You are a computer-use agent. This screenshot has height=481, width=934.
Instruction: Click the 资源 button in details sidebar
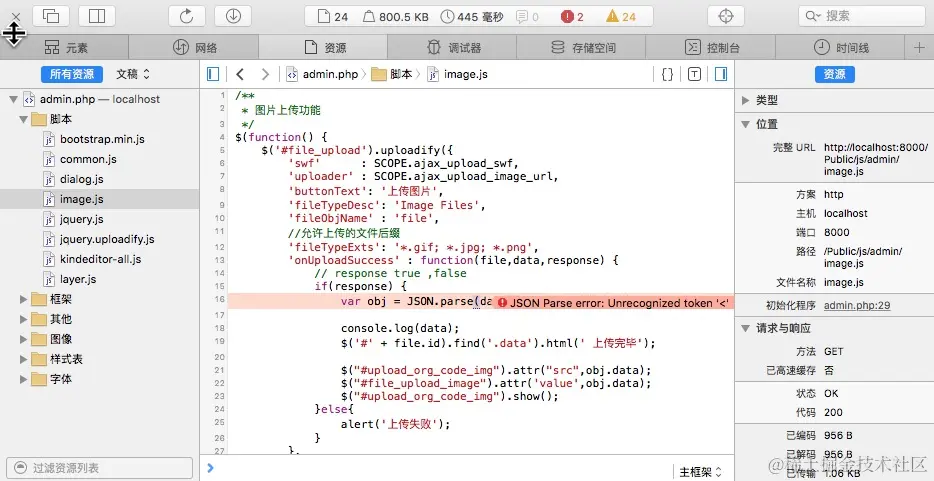[x=835, y=74]
